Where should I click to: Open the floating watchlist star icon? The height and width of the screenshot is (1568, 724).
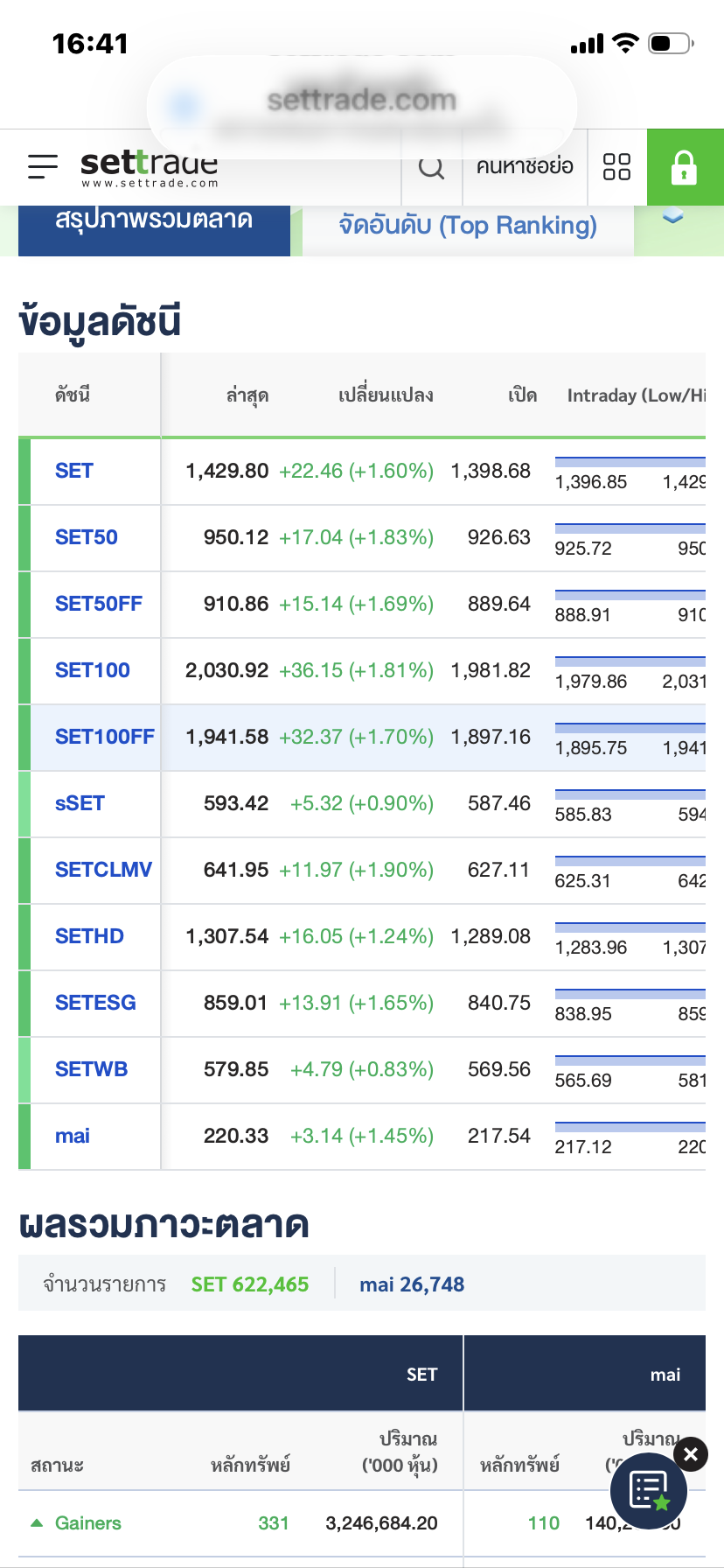(649, 1490)
